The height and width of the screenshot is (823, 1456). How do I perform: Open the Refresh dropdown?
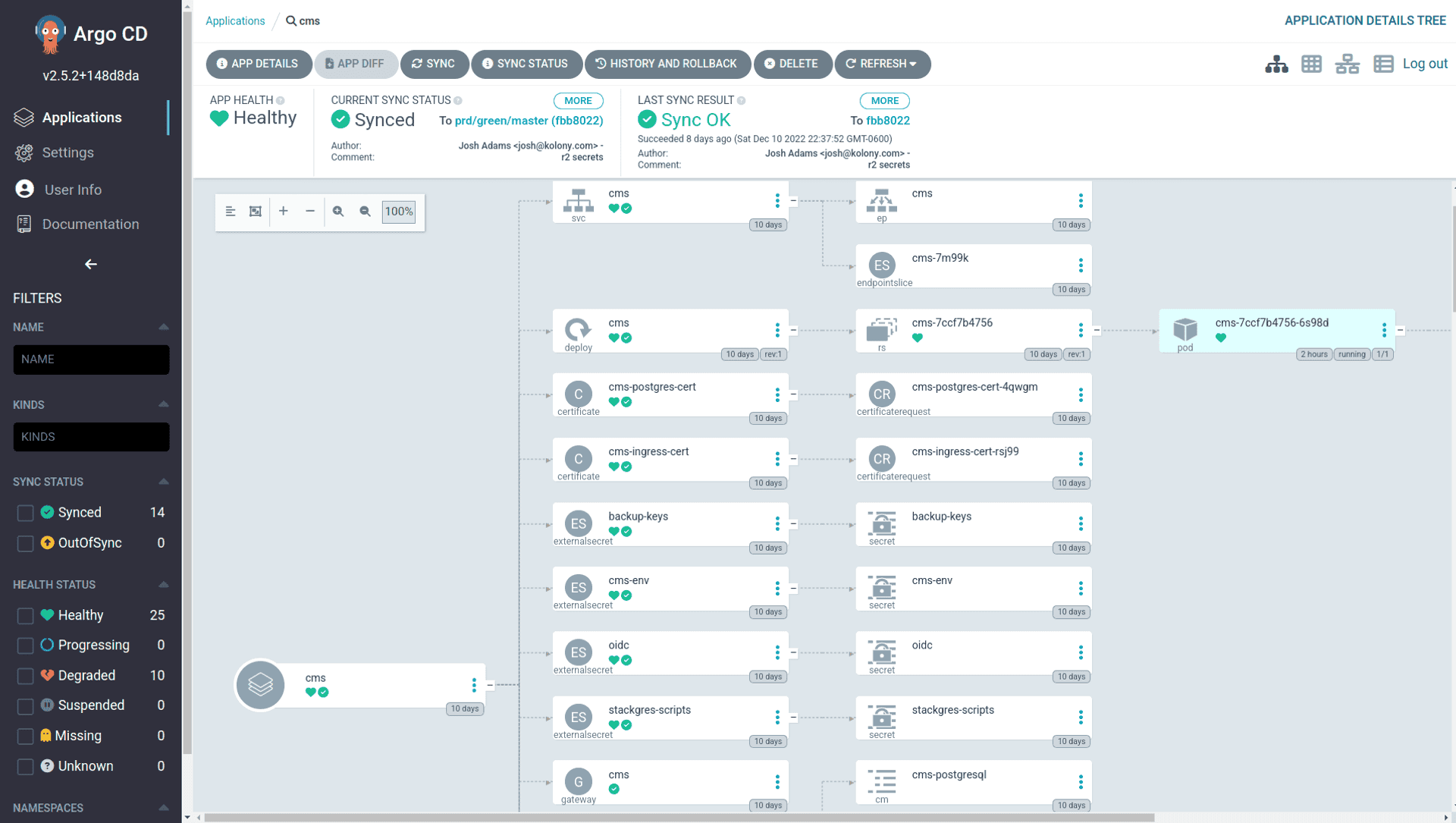(x=882, y=64)
